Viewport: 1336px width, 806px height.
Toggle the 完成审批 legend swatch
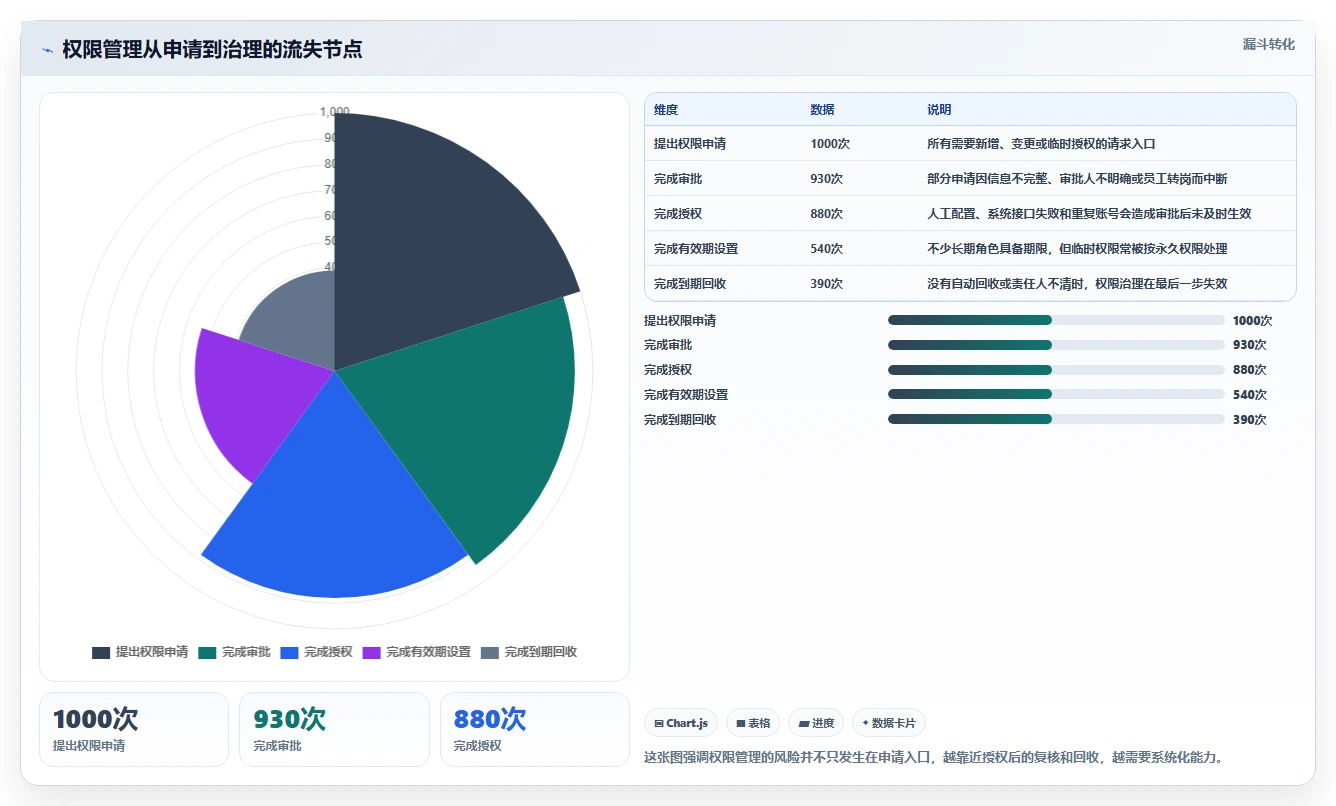pyautogui.click(x=207, y=652)
